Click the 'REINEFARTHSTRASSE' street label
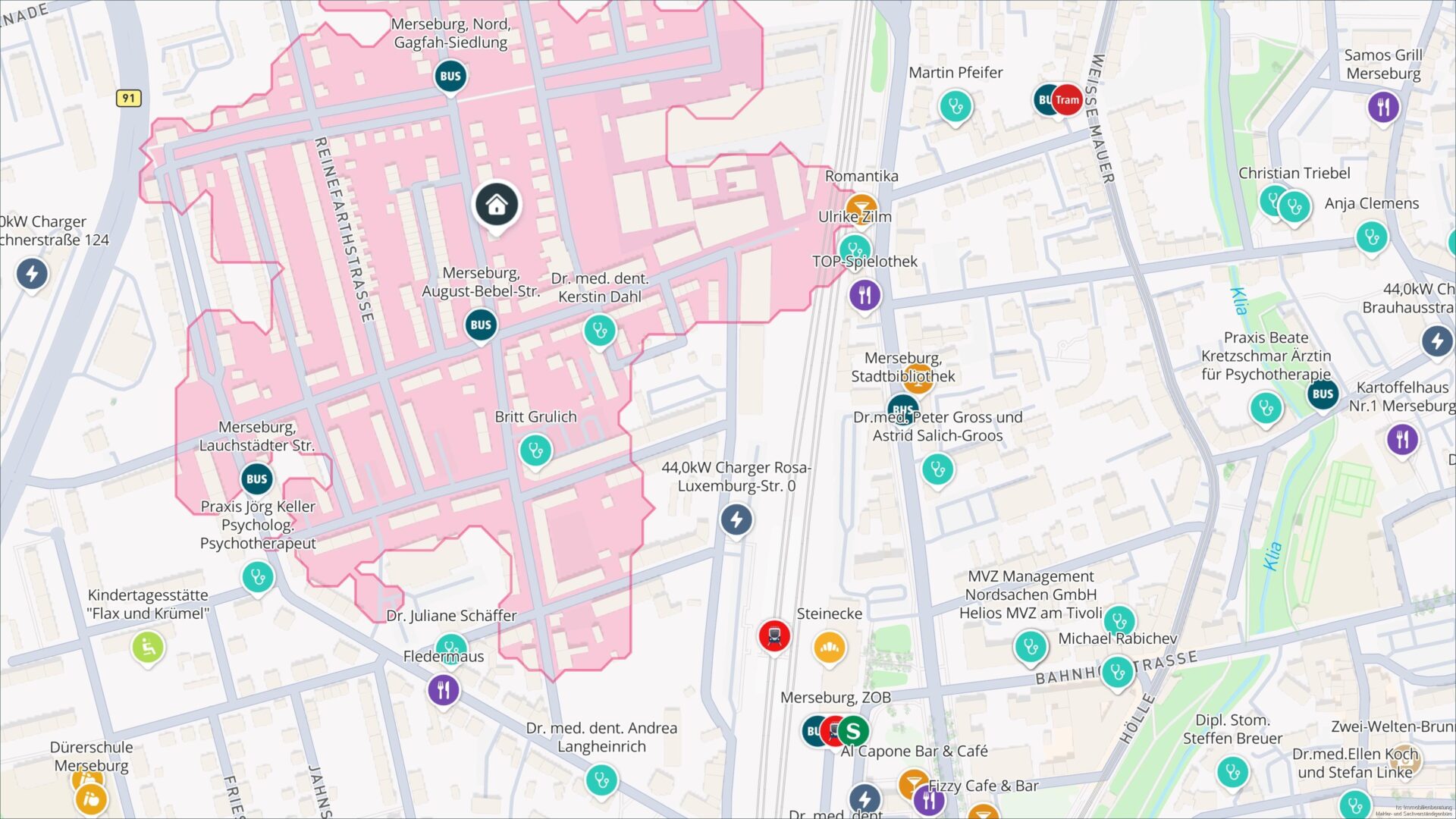This screenshot has width=1456, height=819. (x=344, y=230)
